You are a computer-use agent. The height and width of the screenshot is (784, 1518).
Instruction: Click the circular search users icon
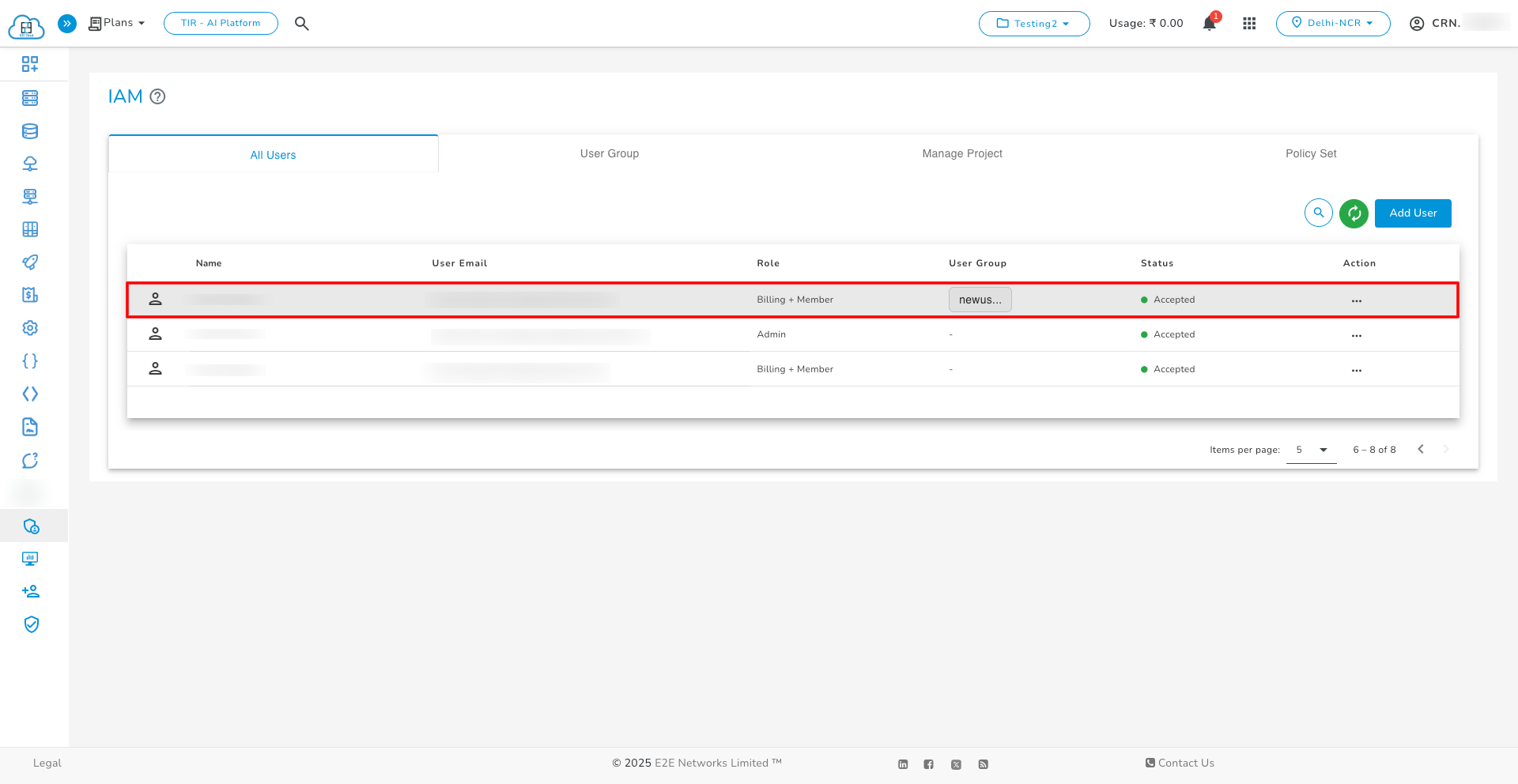[x=1318, y=213]
